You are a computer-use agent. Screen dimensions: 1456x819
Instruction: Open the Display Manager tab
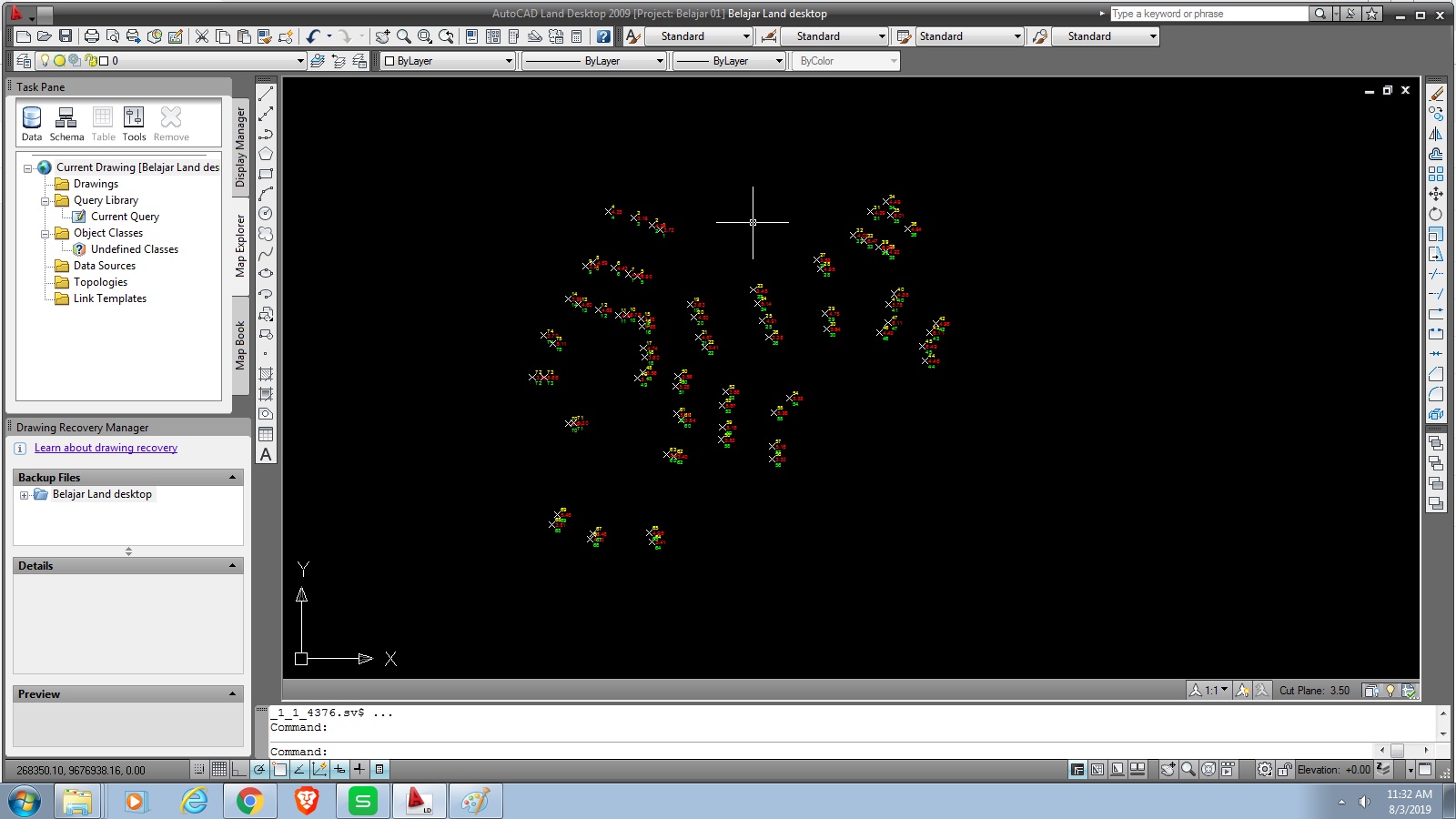tap(240, 147)
